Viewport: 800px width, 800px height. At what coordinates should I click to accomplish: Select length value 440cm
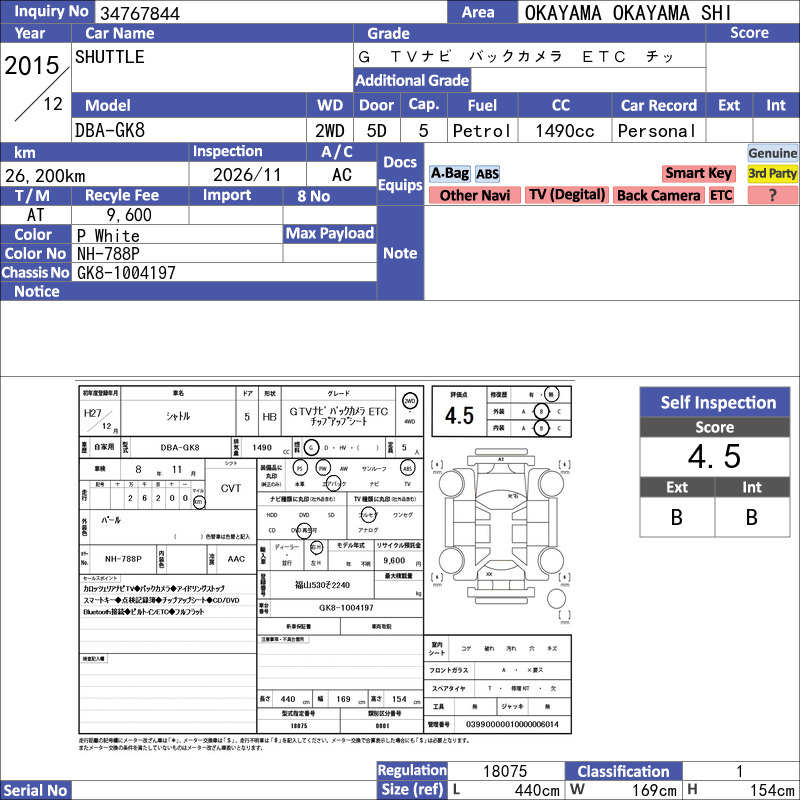pyautogui.click(x=537, y=790)
